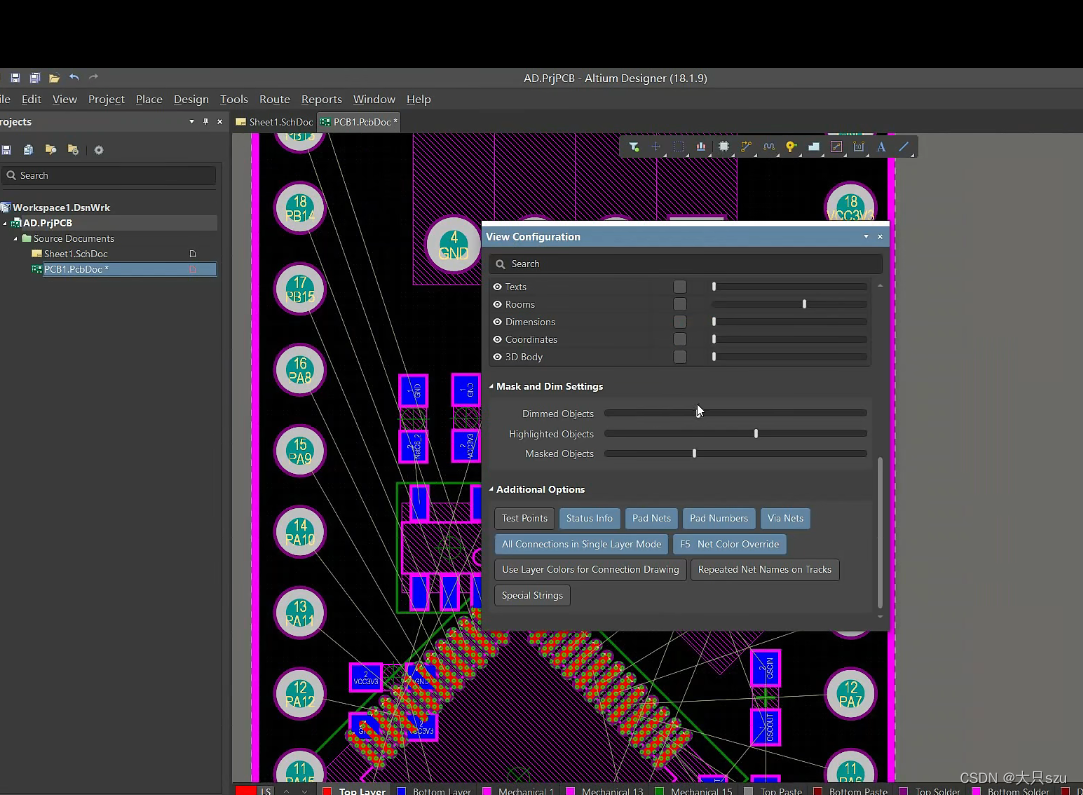This screenshot has width=1083, height=795.
Task: Tick the draft checkbox for Dimensions
Action: 680,322
